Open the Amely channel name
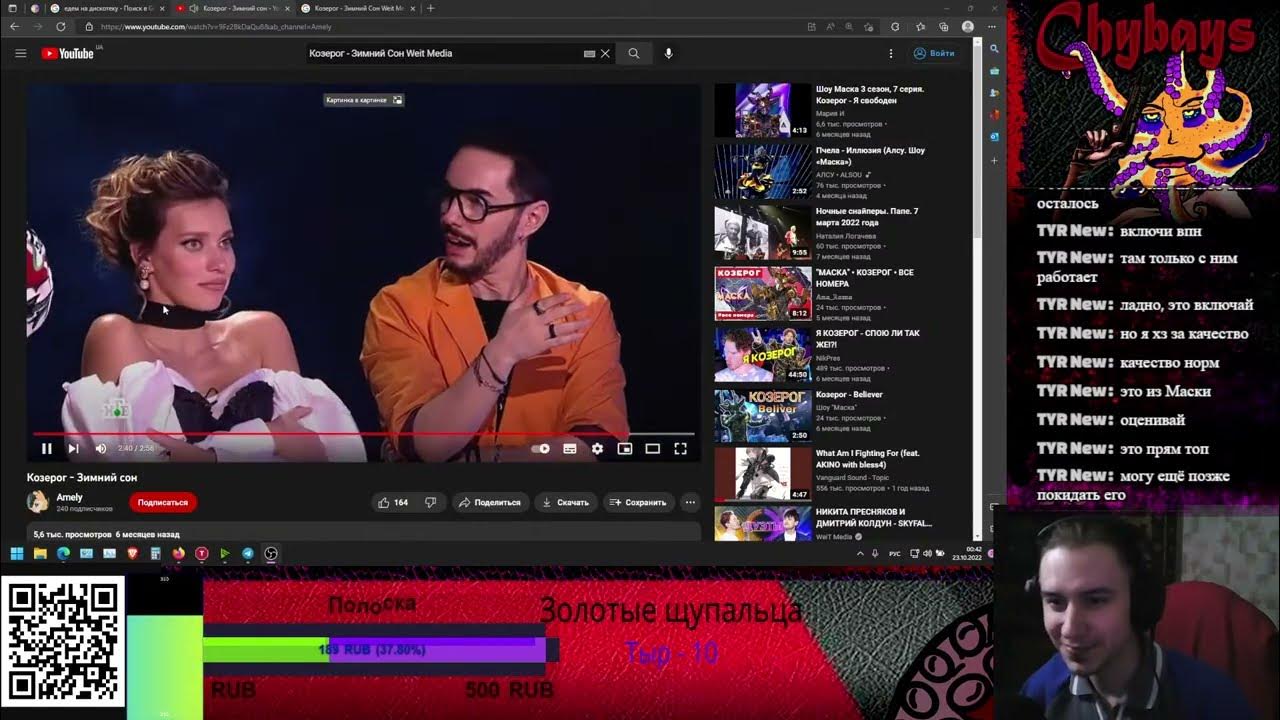 click(x=70, y=497)
